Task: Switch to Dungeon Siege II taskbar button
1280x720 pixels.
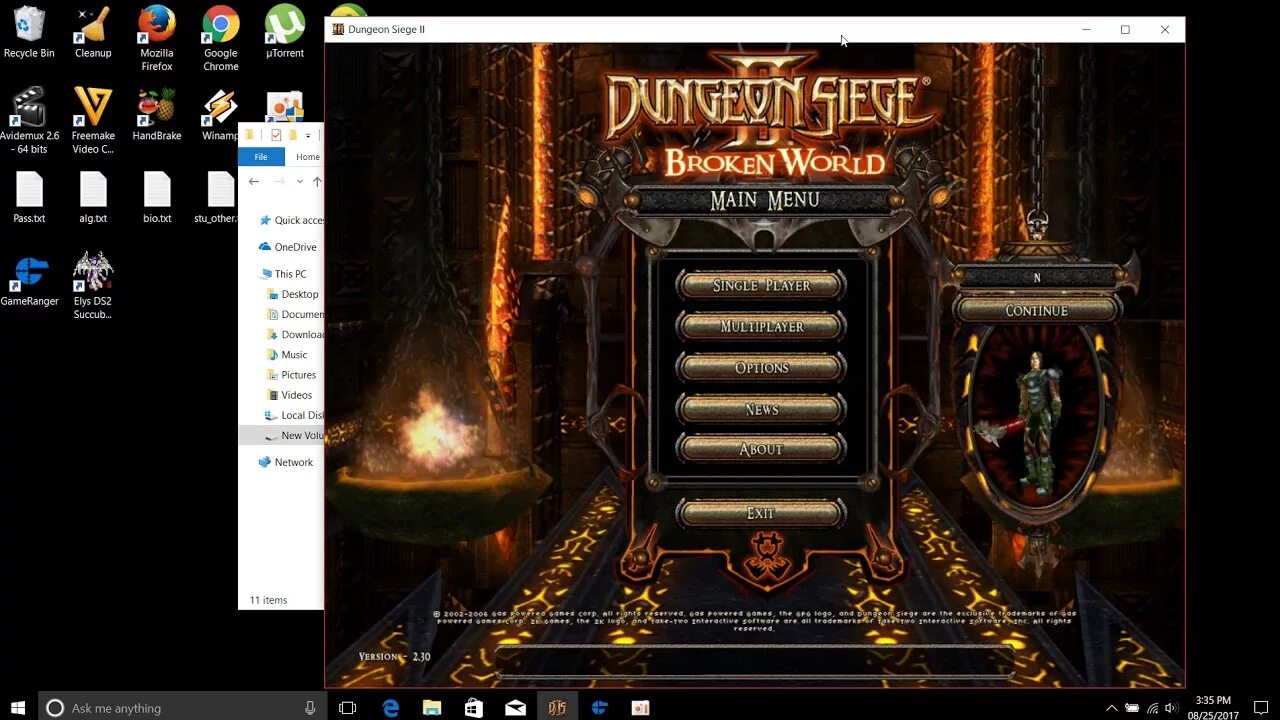Action: click(557, 707)
